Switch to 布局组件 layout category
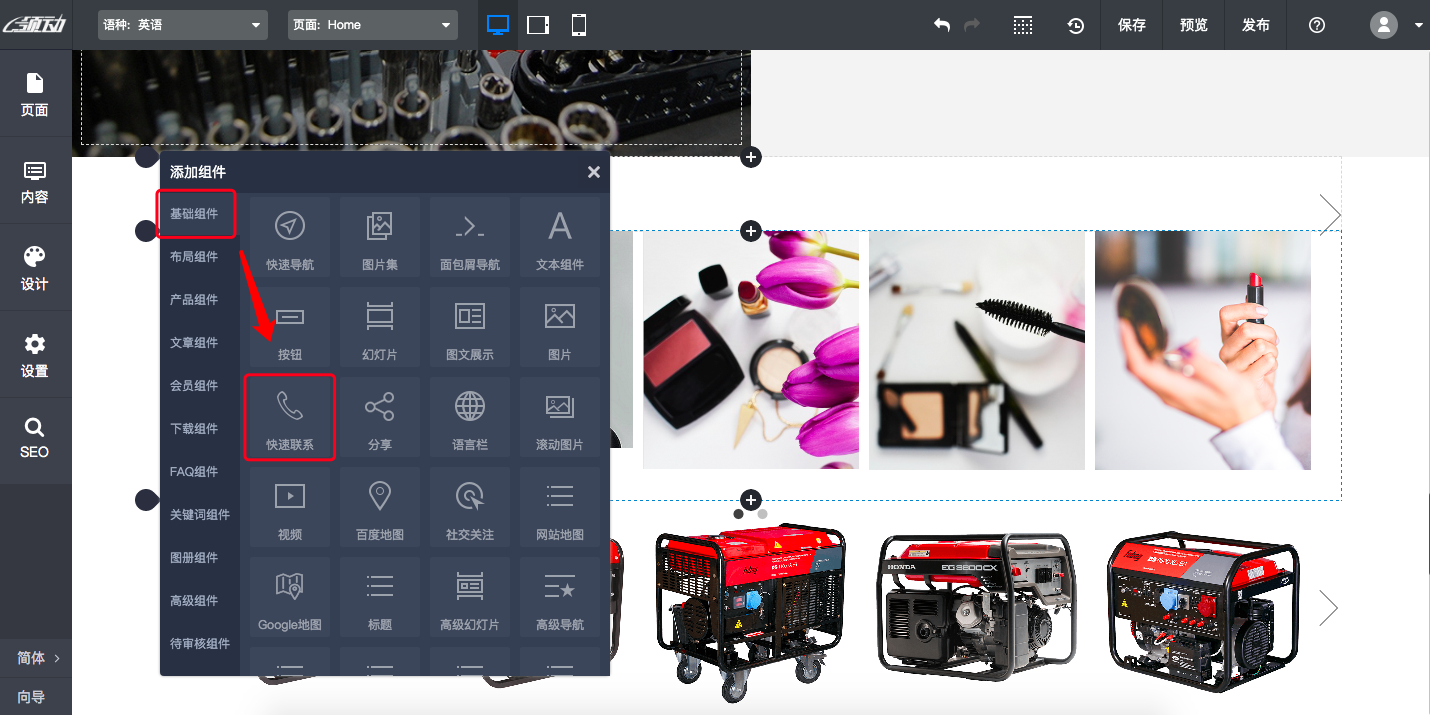Viewport: 1430px width, 715px height. pos(194,257)
